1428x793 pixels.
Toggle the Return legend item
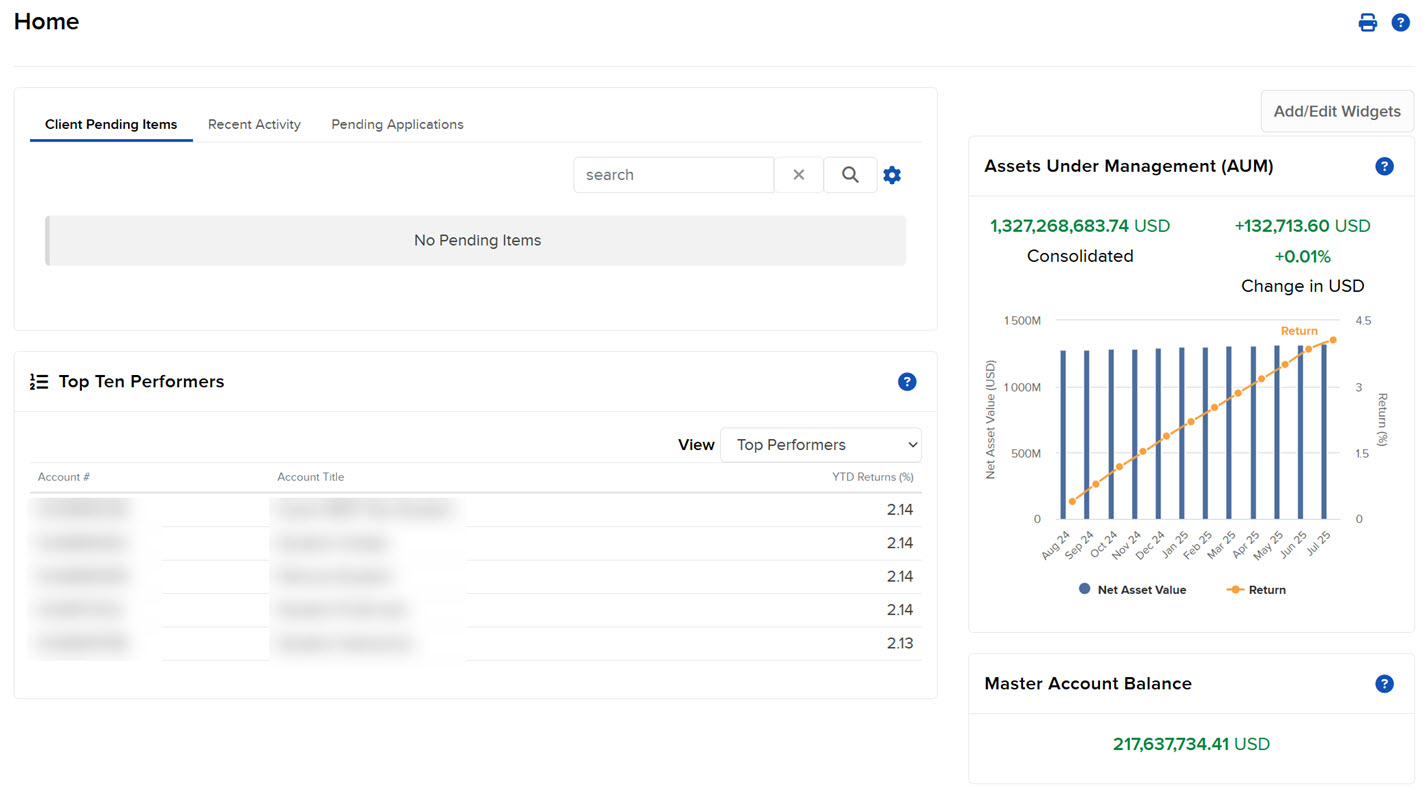pyautogui.click(x=1256, y=590)
